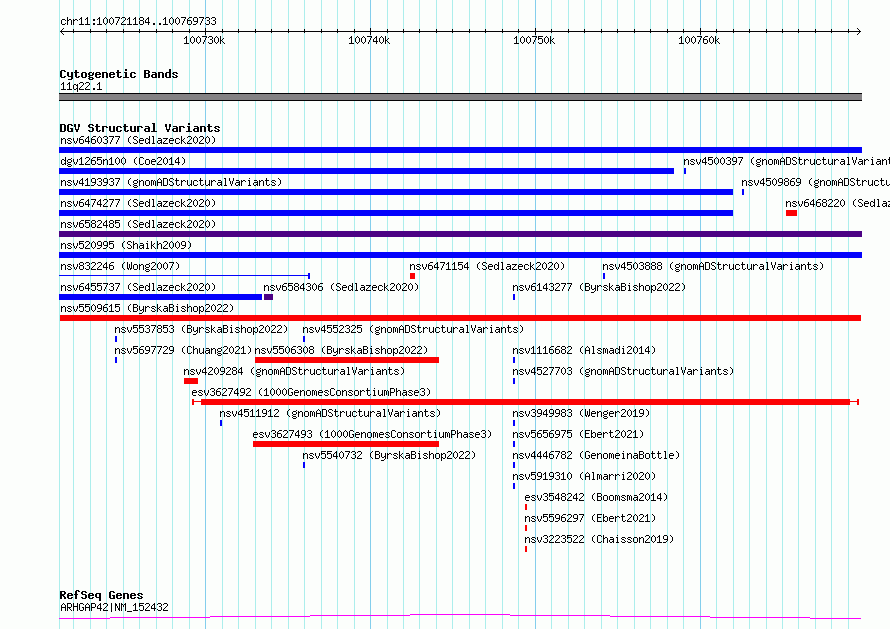Click the 100760k ruler tick label
The width and height of the screenshot is (890, 629).
point(699,40)
